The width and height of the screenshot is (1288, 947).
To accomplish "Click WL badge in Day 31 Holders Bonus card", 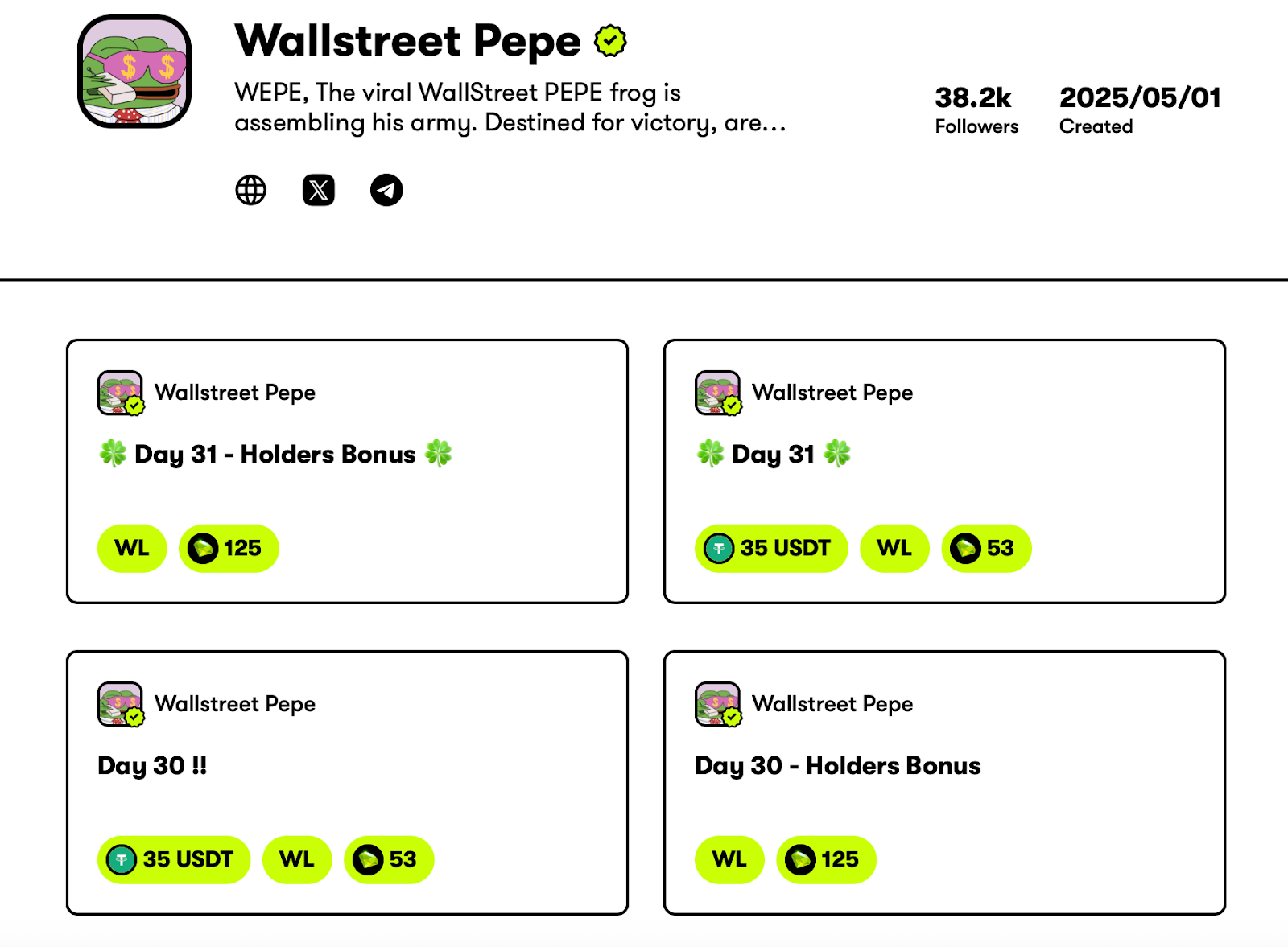I will (x=132, y=549).
